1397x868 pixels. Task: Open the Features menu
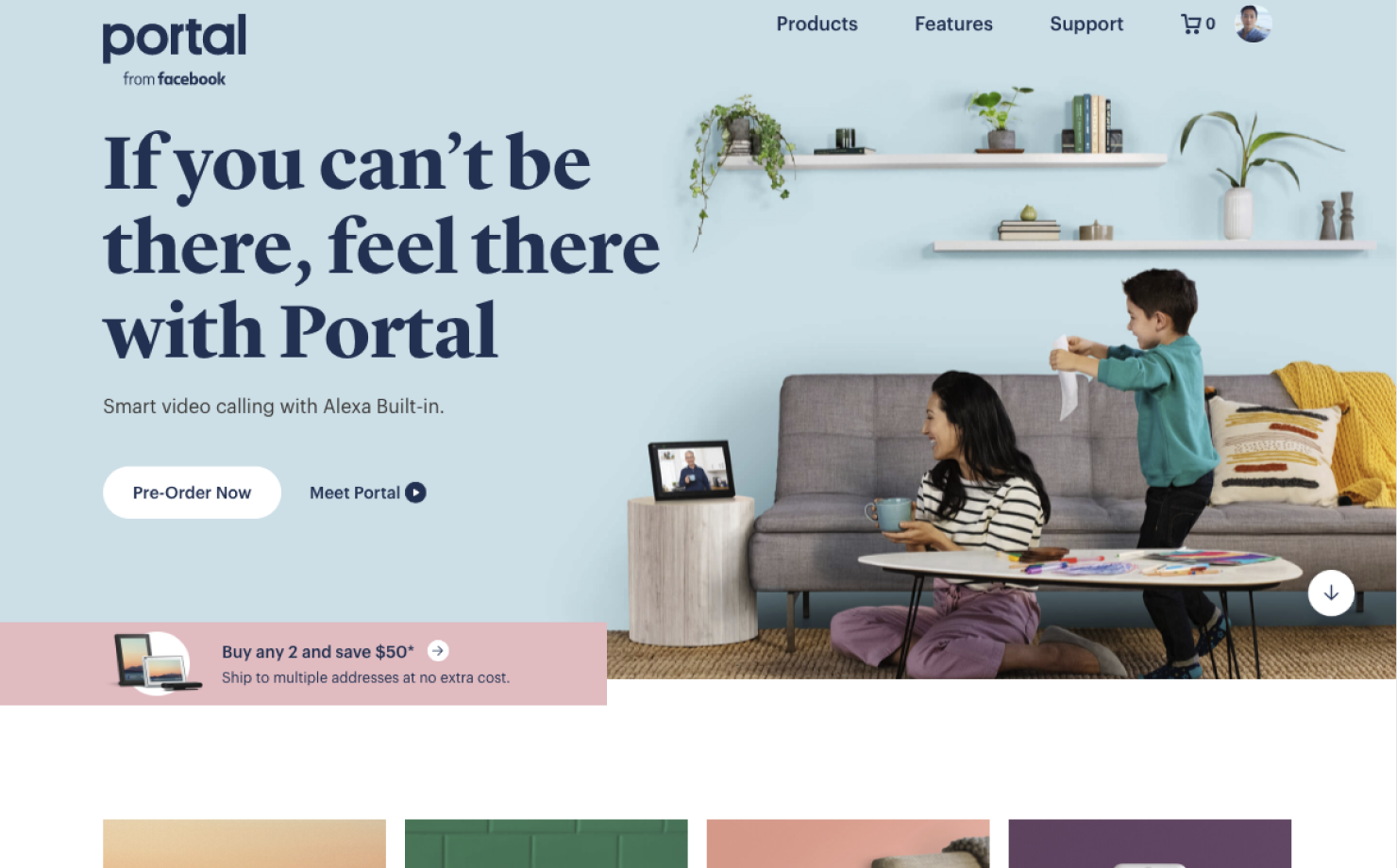pyautogui.click(x=953, y=24)
